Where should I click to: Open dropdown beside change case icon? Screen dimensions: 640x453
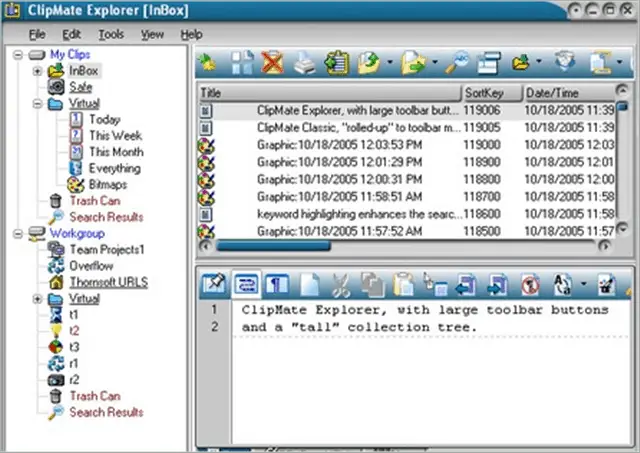tap(583, 284)
